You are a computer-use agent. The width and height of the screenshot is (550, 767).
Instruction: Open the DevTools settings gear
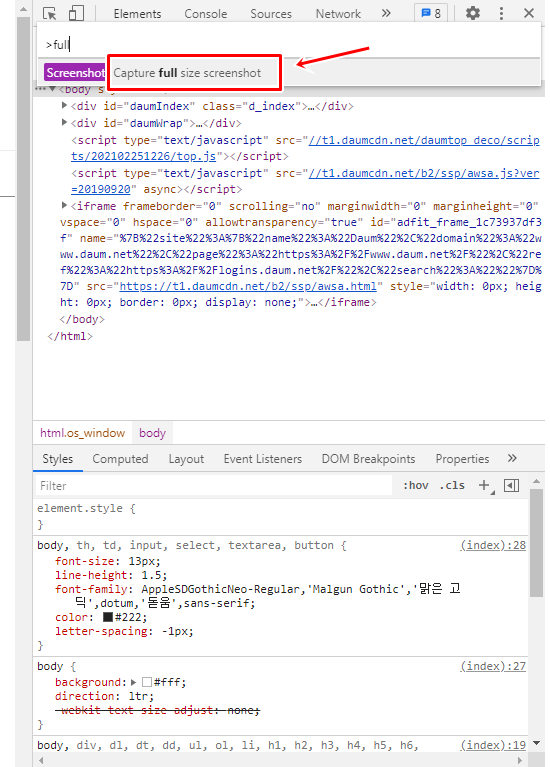coord(473,13)
